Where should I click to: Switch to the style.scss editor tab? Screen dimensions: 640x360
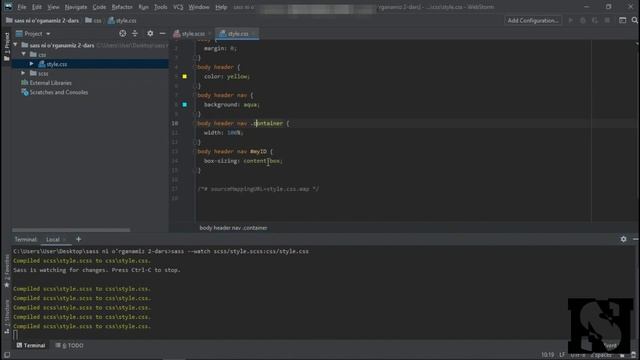(193, 34)
